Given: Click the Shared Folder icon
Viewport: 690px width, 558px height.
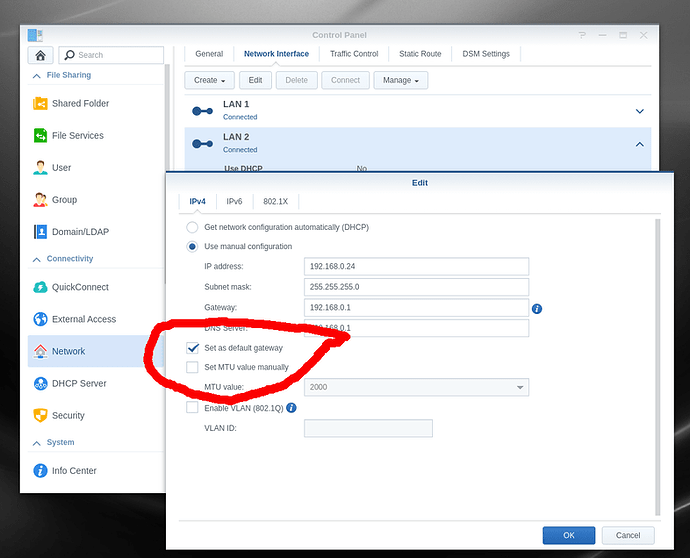Looking at the screenshot, I should coord(40,103).
